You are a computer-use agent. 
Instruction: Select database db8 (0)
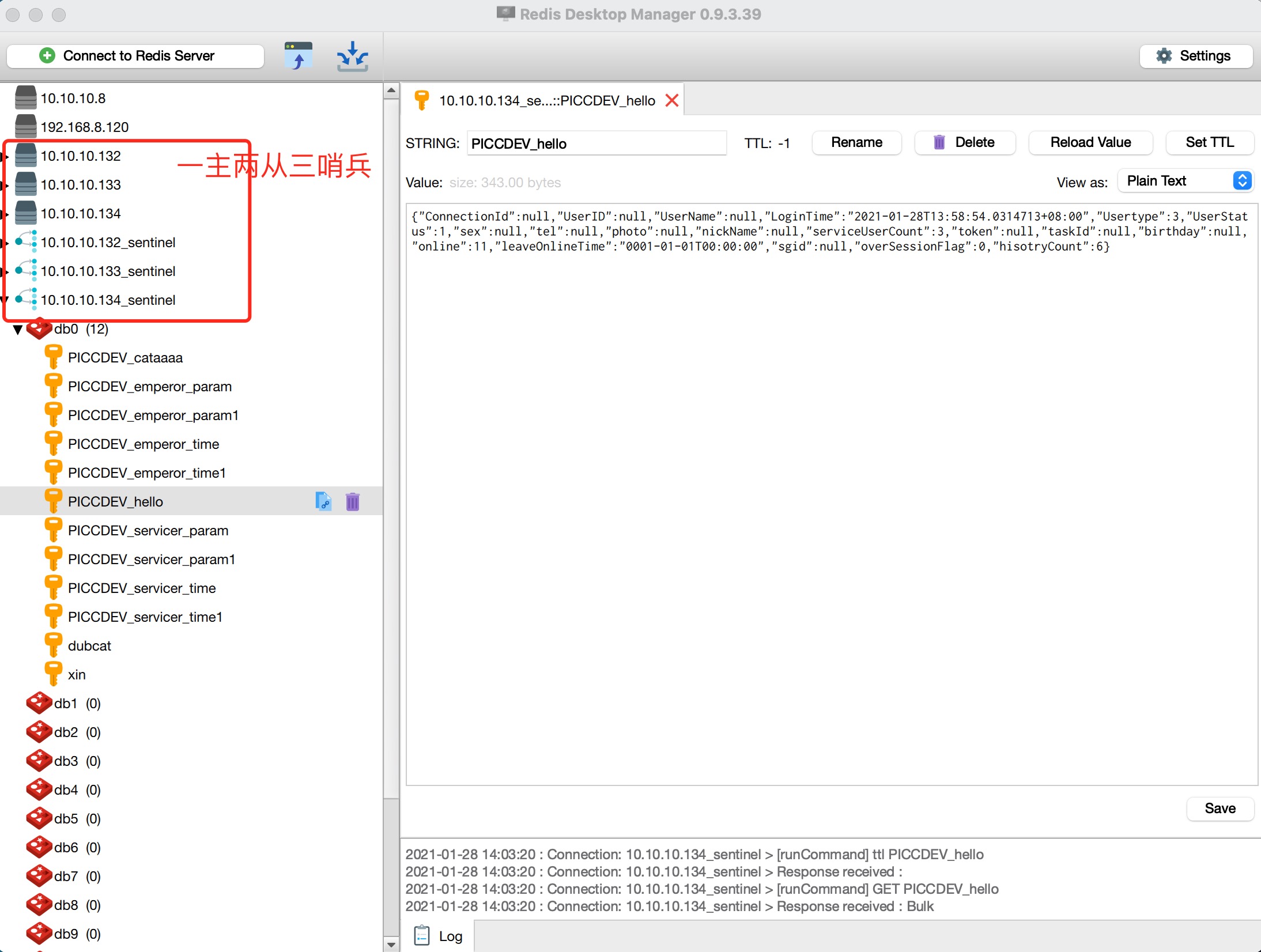(77, 905)
